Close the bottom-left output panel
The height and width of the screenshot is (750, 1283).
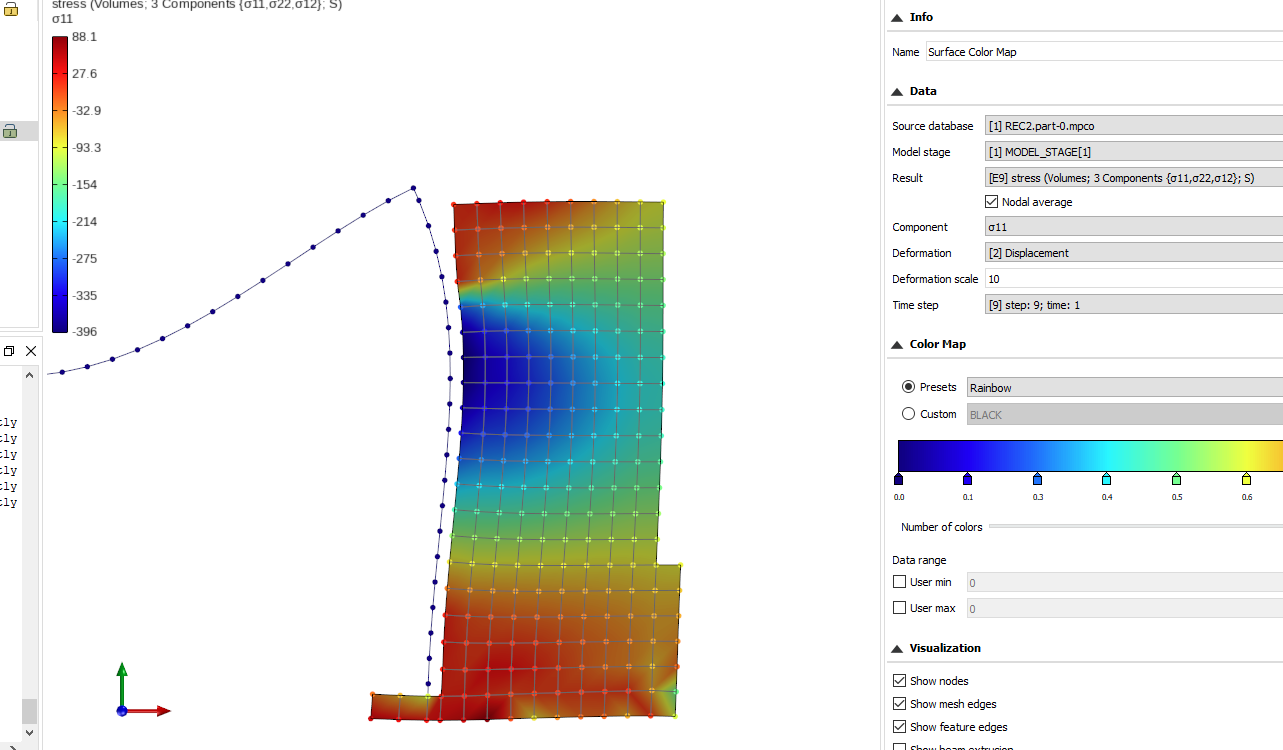[x=31, y=351]
